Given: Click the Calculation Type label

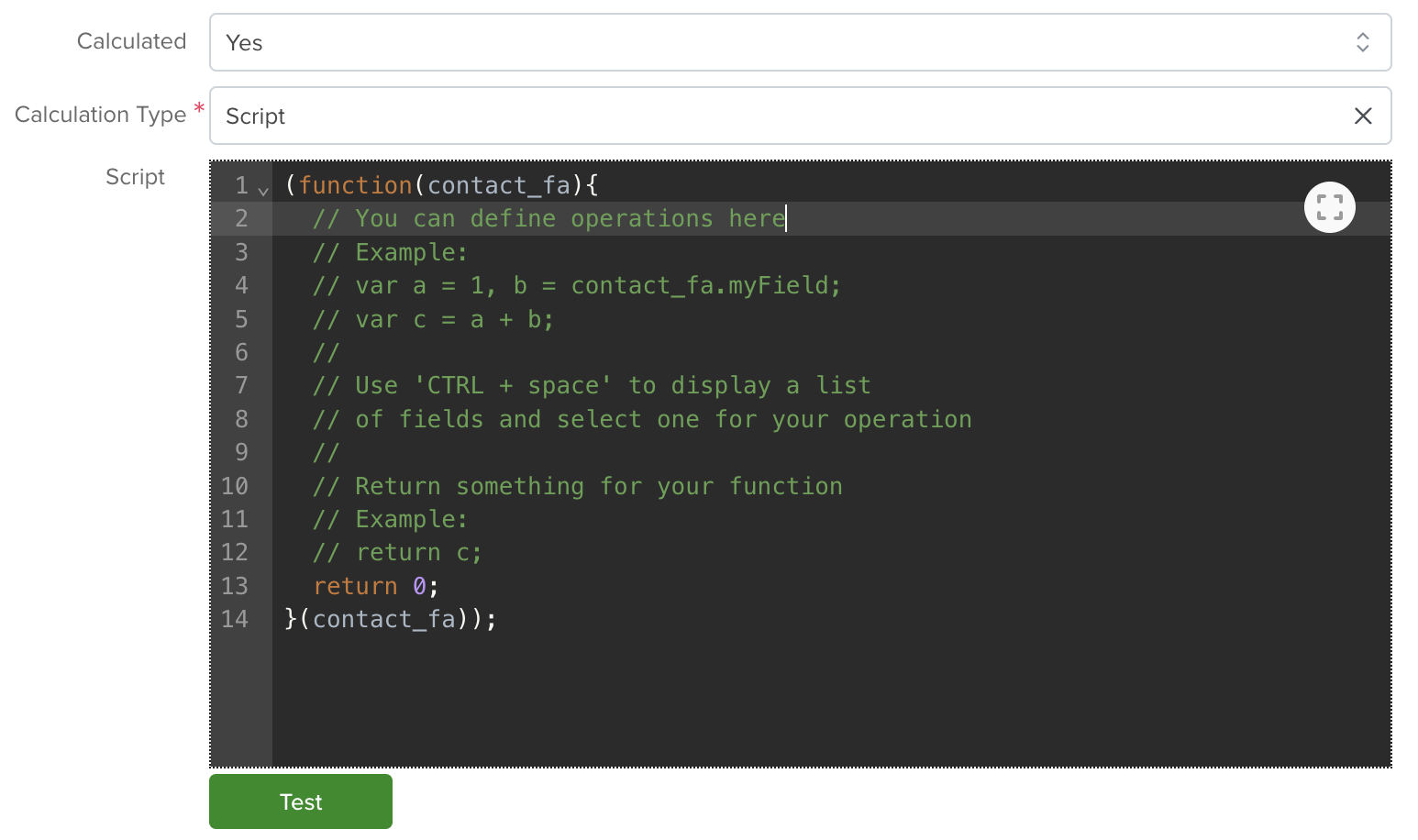Looking at the screenshot, I should [x=100, y=115].
